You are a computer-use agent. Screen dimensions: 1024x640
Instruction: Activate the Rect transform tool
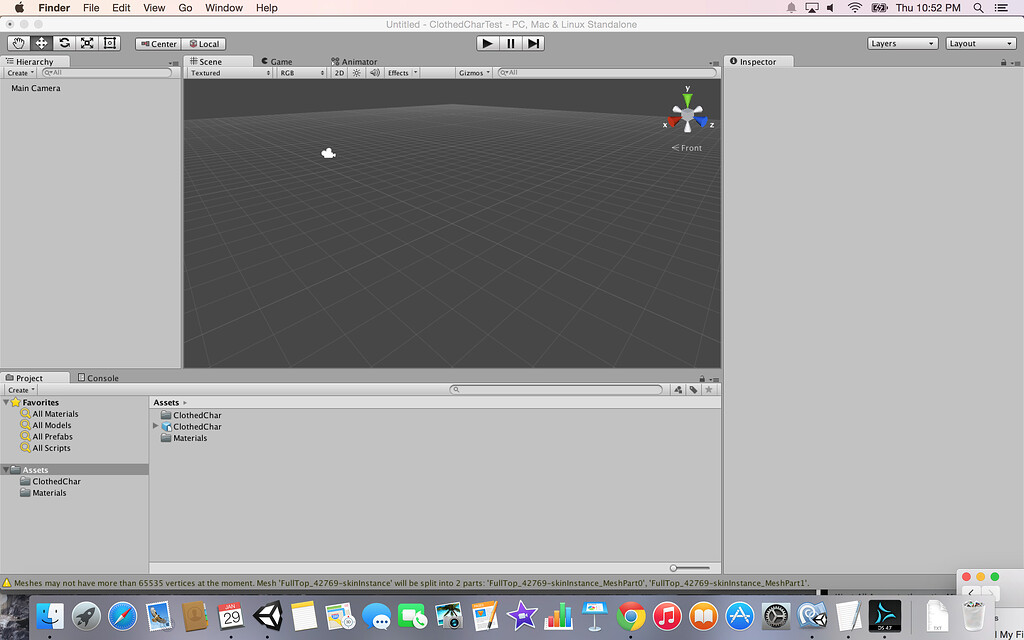coord(110,43)
